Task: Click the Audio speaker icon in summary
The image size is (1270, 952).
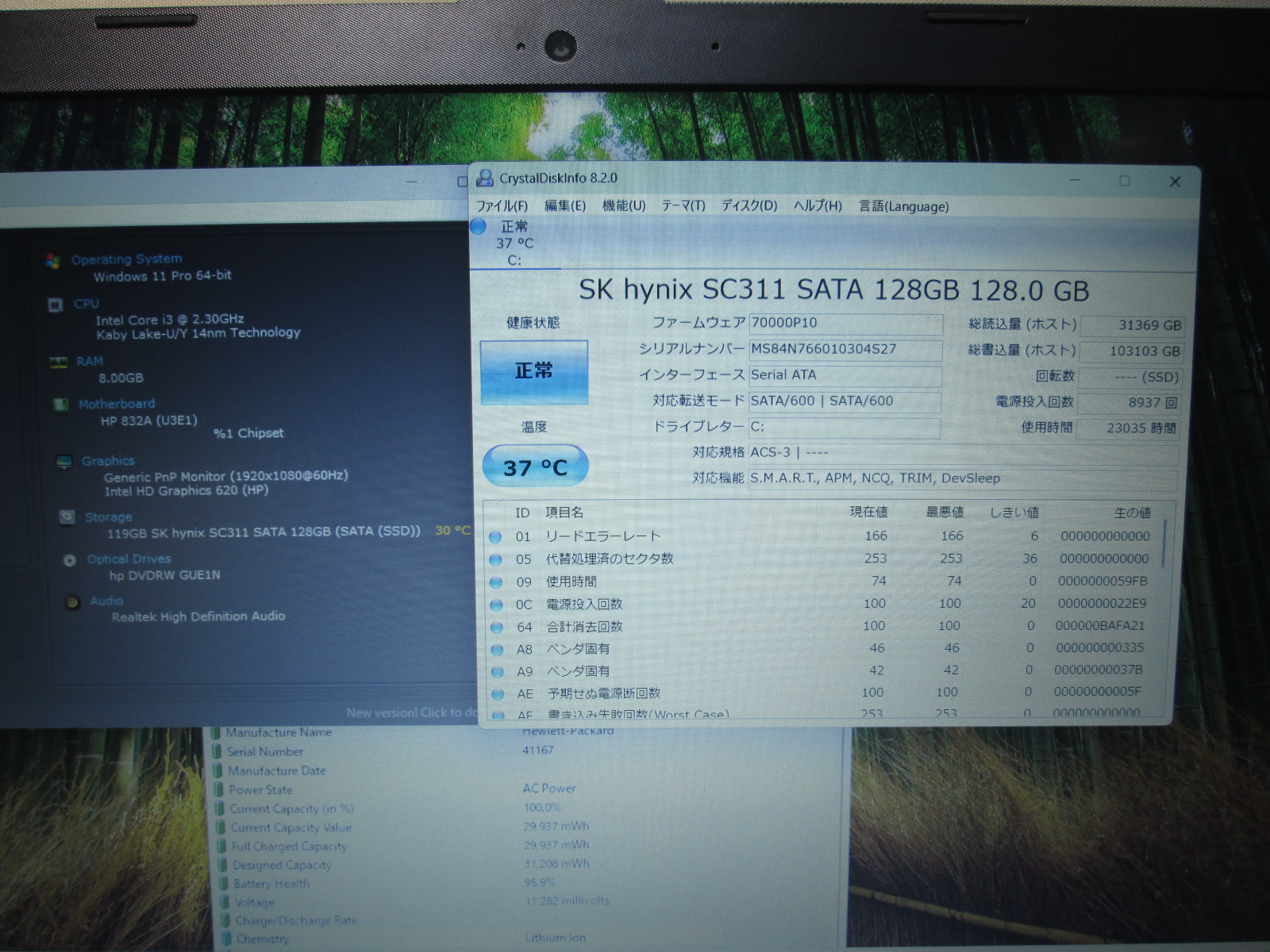Action: (x=72, y=602)
